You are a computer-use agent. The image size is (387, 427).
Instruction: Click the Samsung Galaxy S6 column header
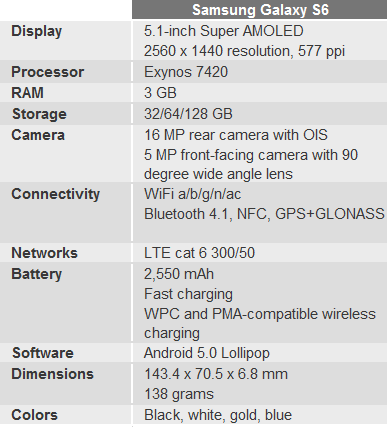tap(260, 10)
